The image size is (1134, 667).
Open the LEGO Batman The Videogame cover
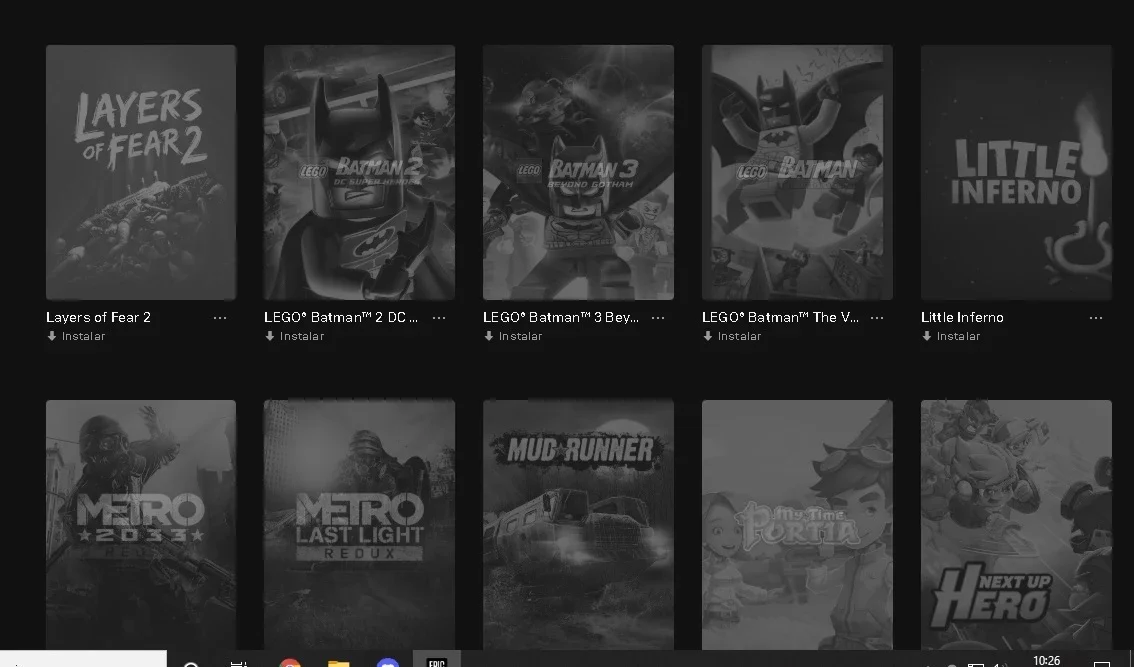797,172
